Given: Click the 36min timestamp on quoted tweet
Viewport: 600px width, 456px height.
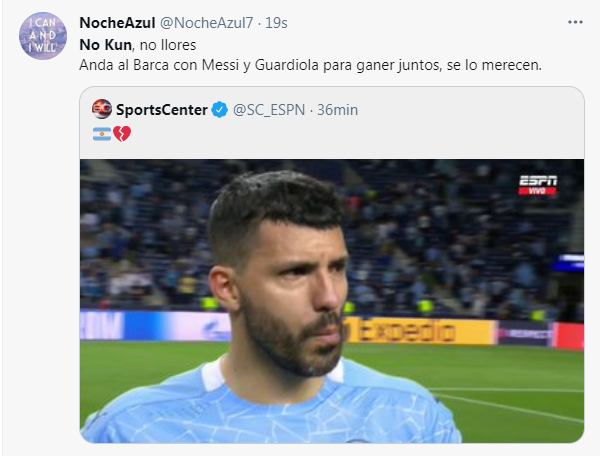Looking at the screenshot, I should (x=337, y=110).
